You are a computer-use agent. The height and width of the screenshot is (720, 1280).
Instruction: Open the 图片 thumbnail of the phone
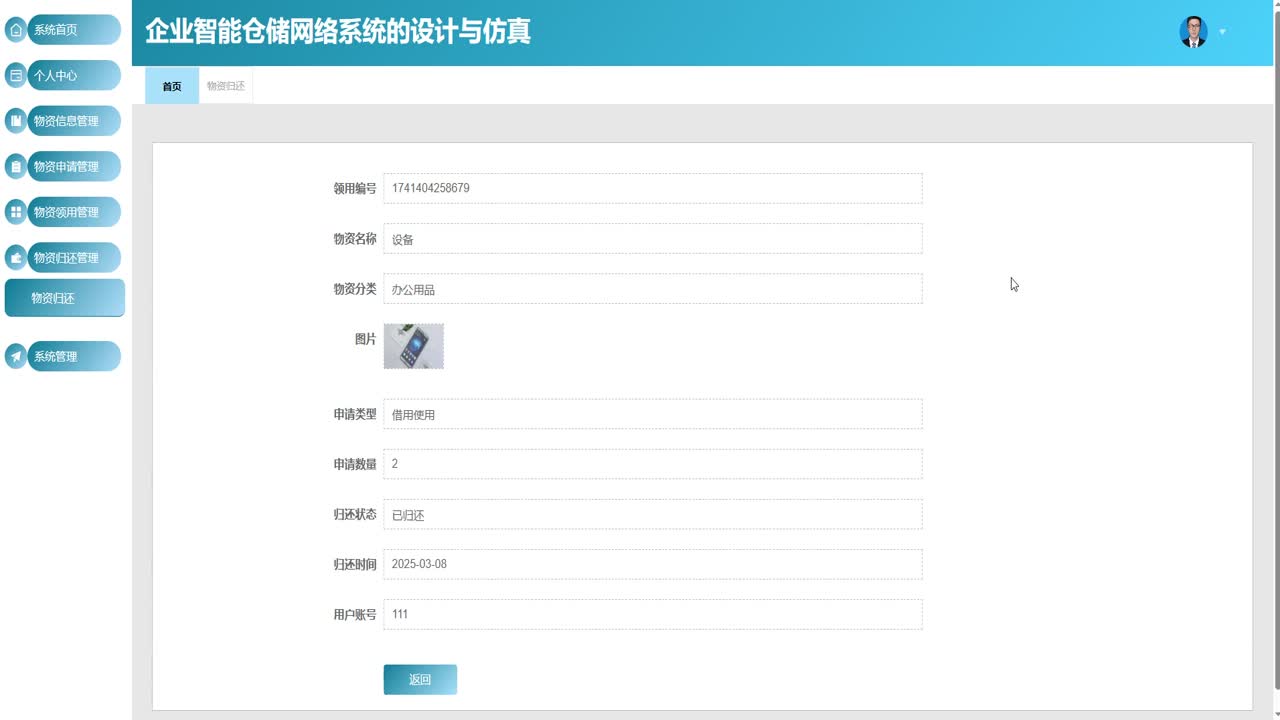click(x=414, y=346)
